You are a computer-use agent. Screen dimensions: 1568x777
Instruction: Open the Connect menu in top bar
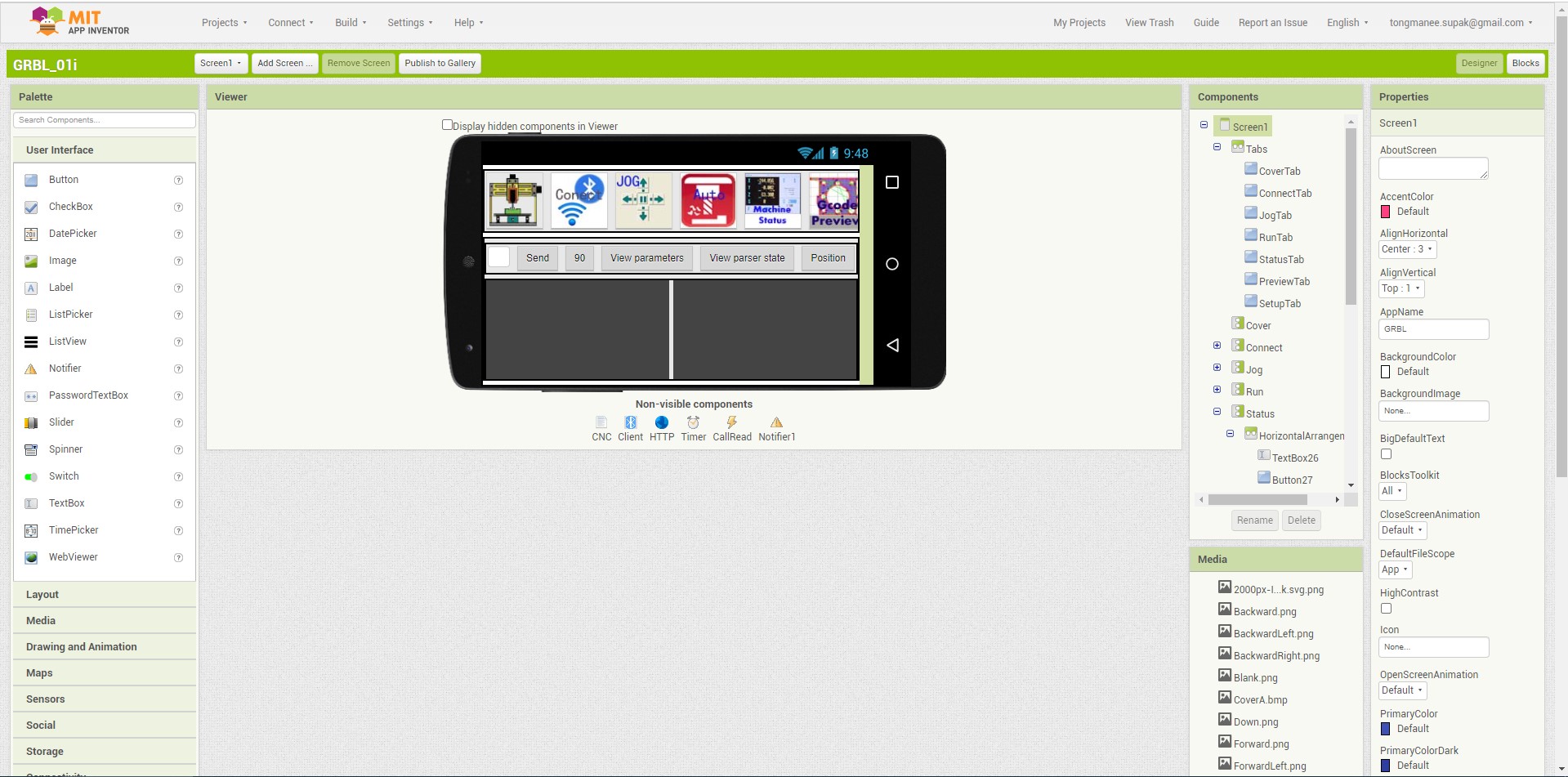coord(290,23)
